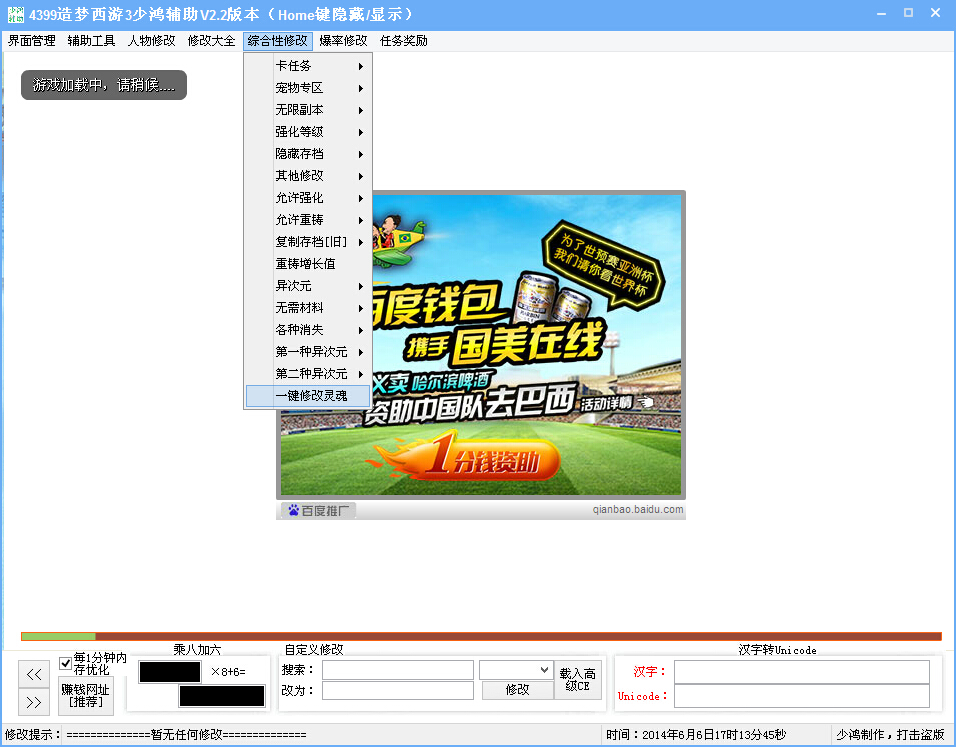The image size is (956, 747).
Task: Open the 百度钱包 advertisement banner
Action: [481, 345]
